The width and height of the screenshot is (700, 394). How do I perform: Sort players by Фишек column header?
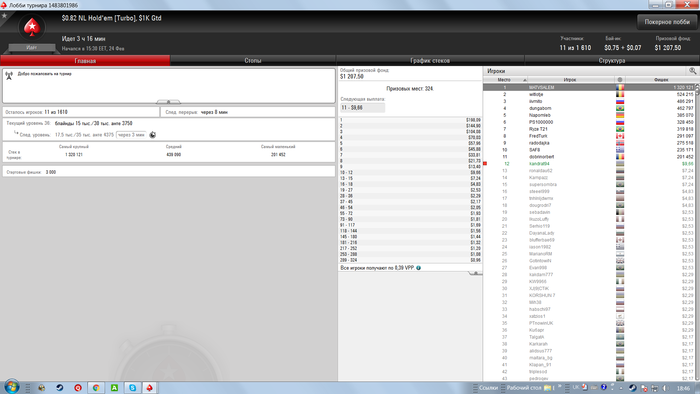[661, 80]
